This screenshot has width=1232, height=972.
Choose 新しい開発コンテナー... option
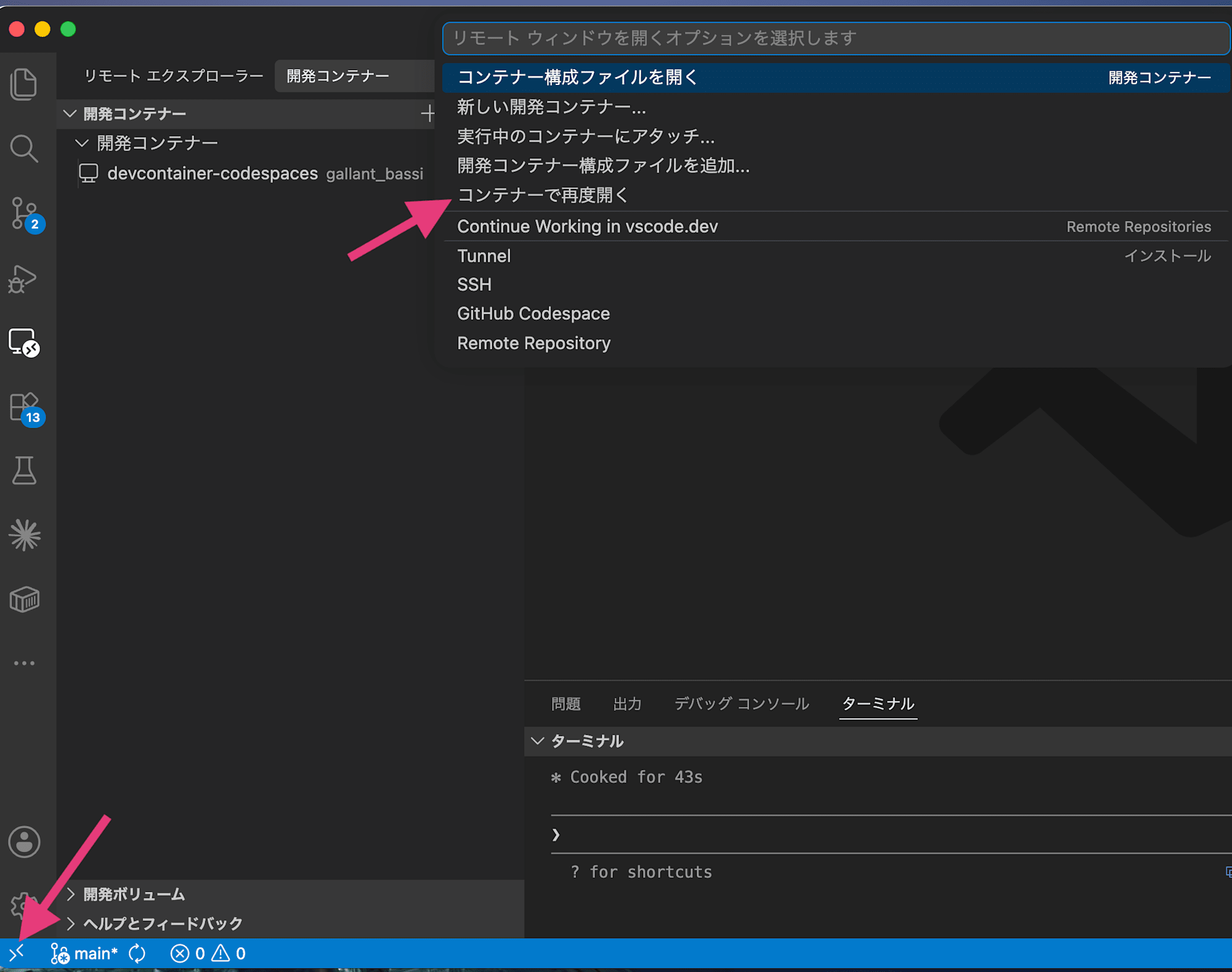pyautogui.click(x=836, y=107)
